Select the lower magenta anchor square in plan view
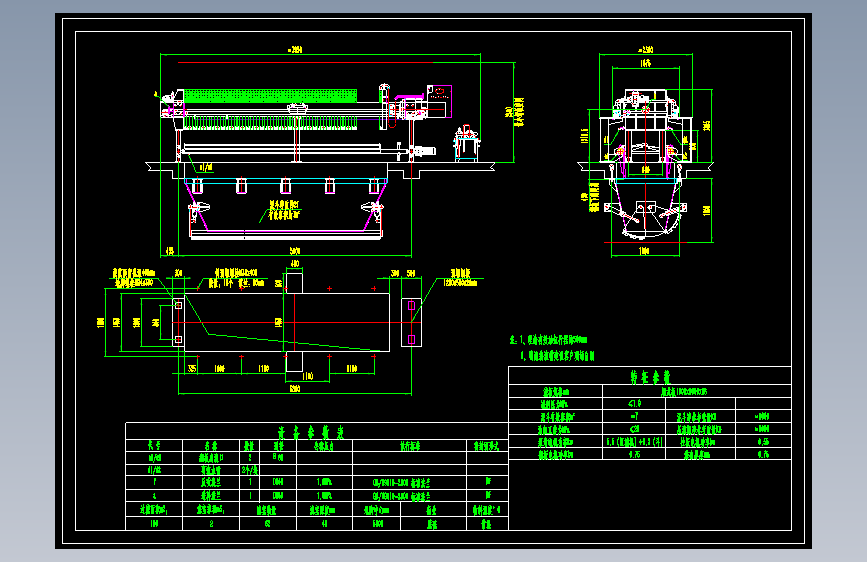This screenshot has width=867, height=562. (411, 339)
